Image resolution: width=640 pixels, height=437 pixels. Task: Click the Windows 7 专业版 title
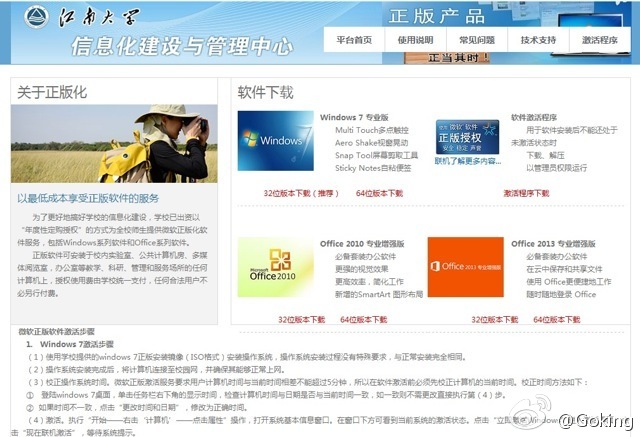(354, 117)
